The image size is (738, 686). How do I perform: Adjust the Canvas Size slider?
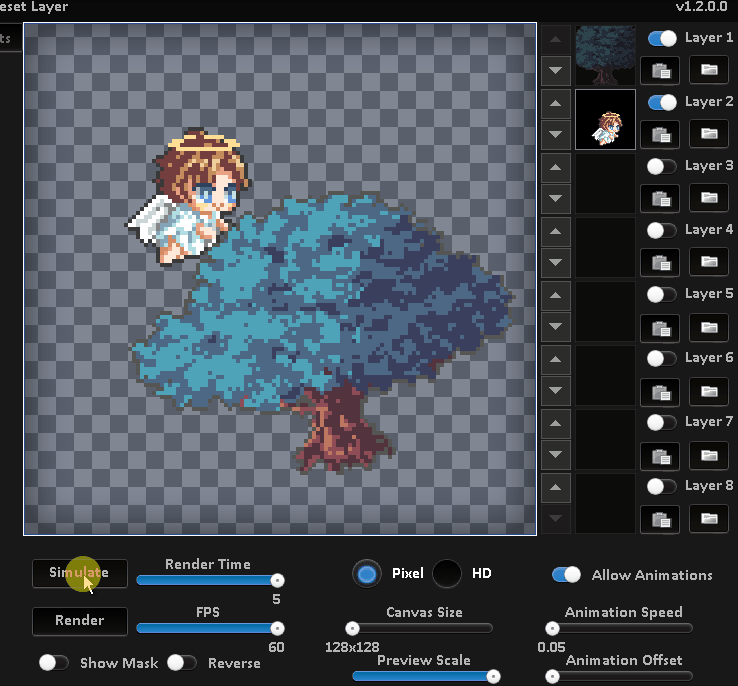point(419,628)
